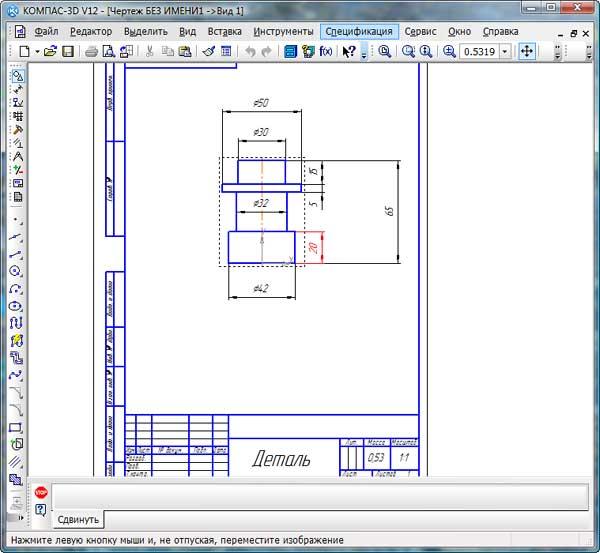
Task: Switch to the Parametrization lines panel icon
Action: pyautogui.click(x=18, y=143)
